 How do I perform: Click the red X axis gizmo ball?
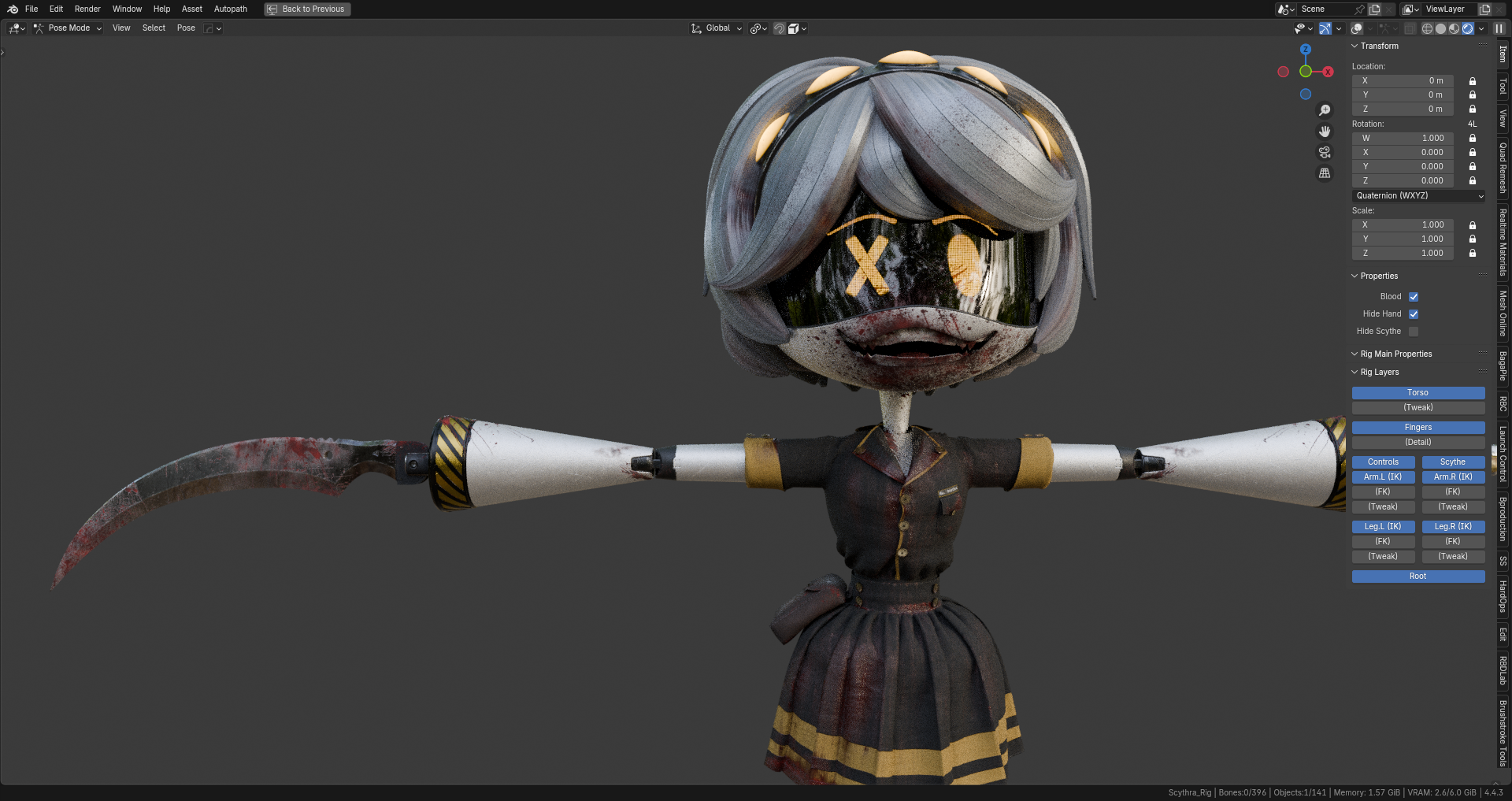(x=1328, y=72)
